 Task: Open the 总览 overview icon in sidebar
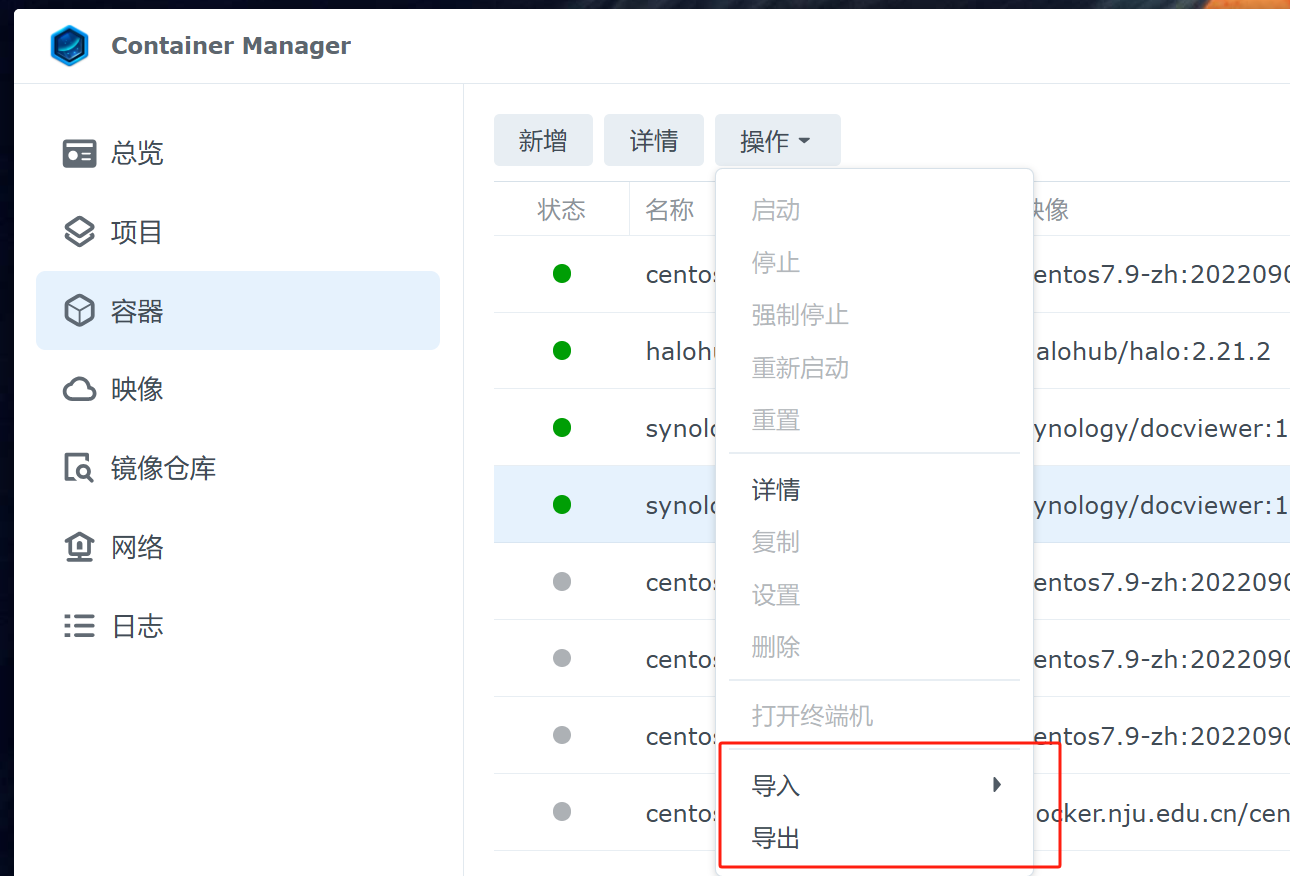coord(79,153)
